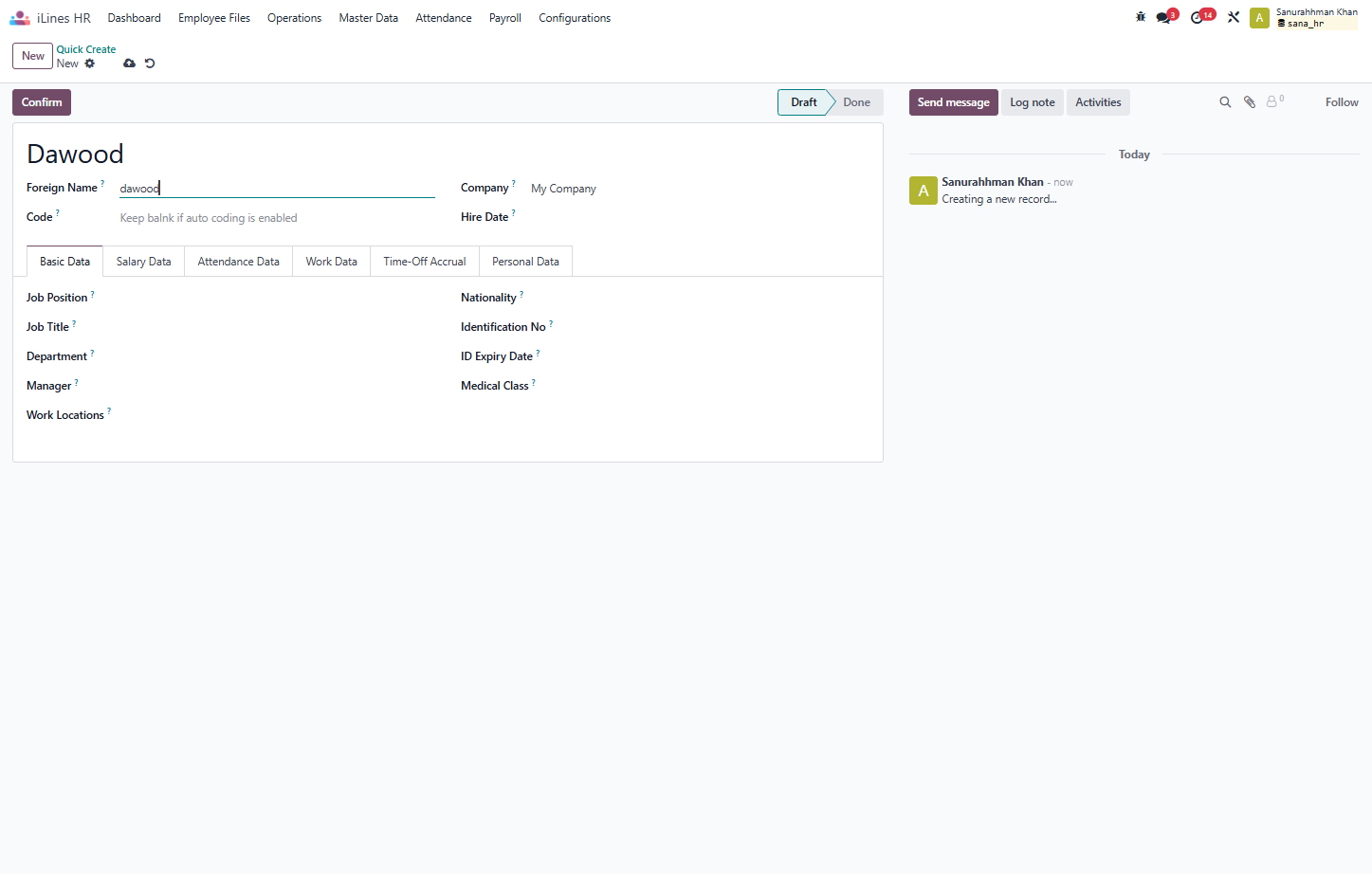Switch to the Salary Data tab

[144, 262]
